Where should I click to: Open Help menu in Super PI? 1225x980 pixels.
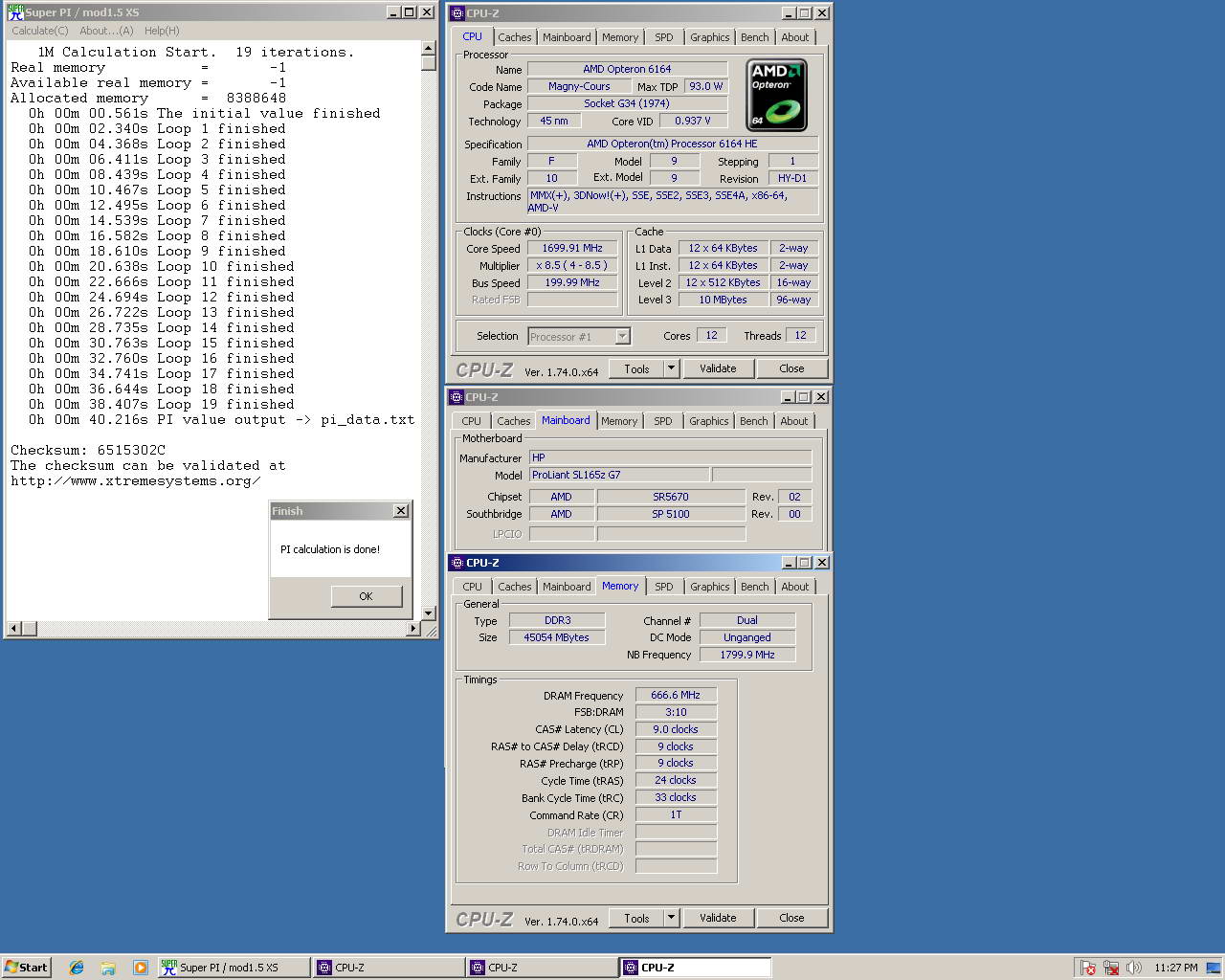[162, 31]
